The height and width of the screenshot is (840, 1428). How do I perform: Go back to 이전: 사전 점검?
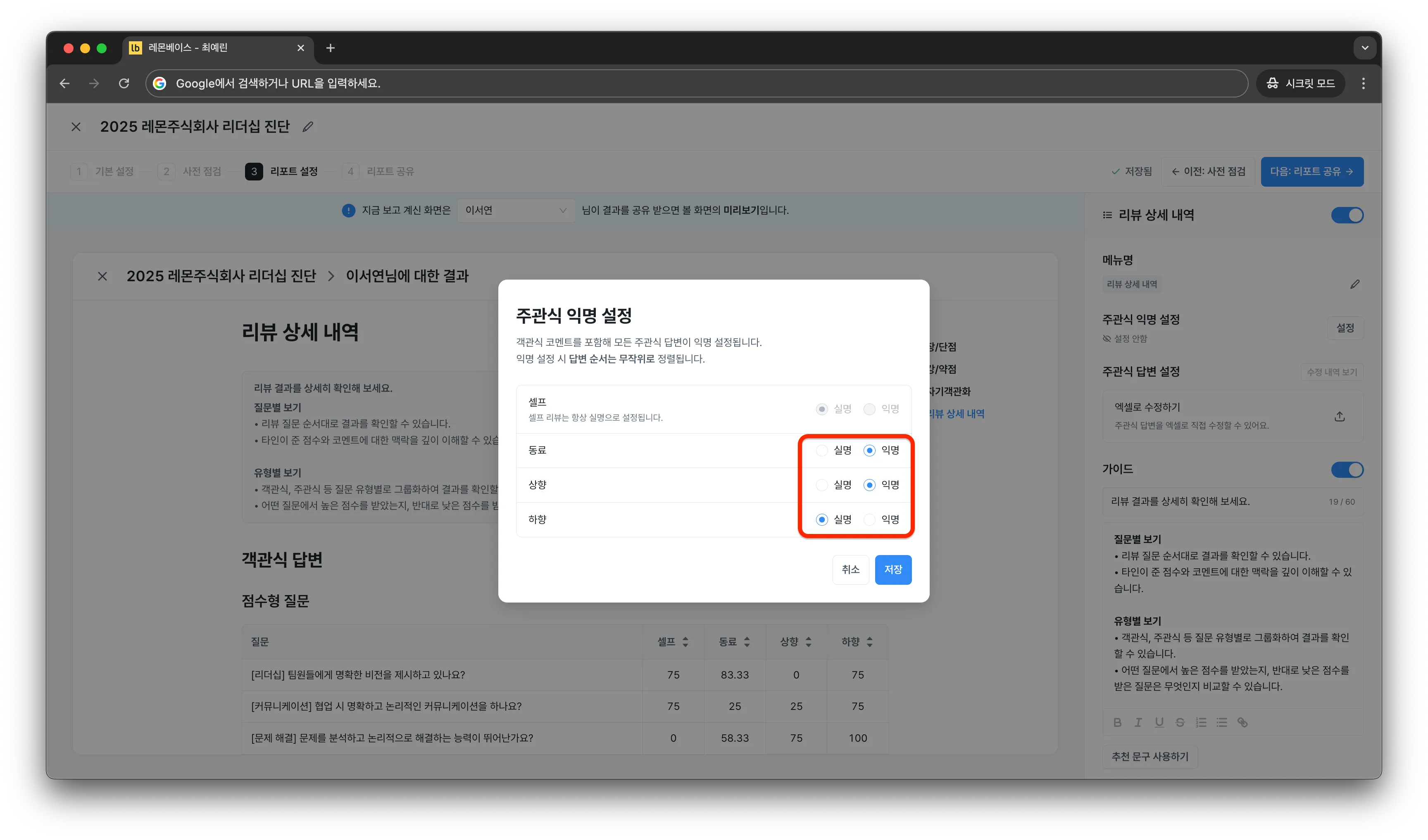coord(1208,172)
